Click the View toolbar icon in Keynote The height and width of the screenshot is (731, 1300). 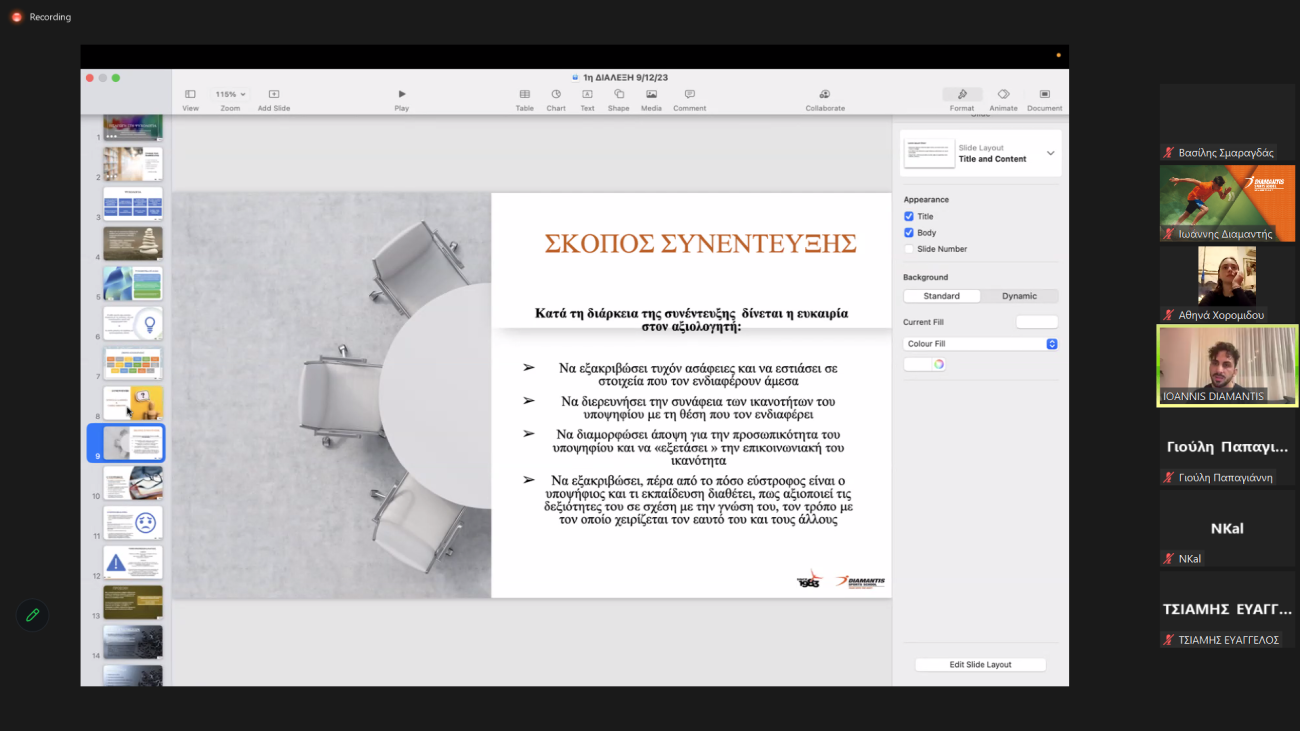190,94
